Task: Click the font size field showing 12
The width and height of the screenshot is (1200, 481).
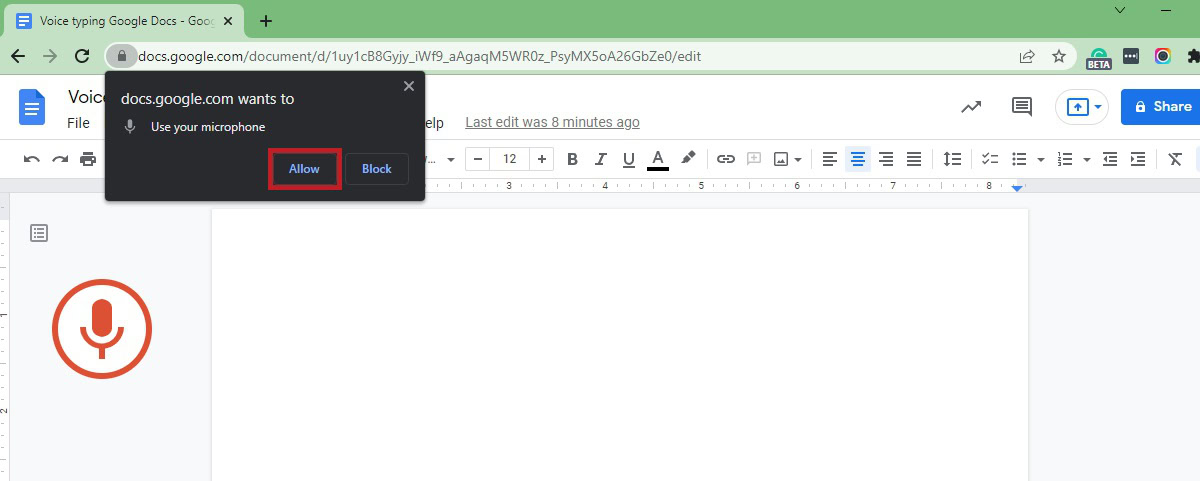Action: [x=510, y=159]
